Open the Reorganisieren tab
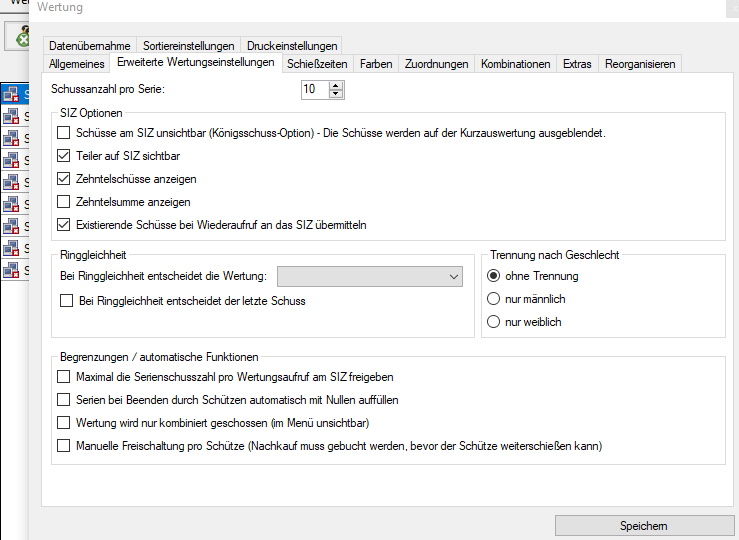This screenshot has height=540, width=739. click(x=640, y=64)
